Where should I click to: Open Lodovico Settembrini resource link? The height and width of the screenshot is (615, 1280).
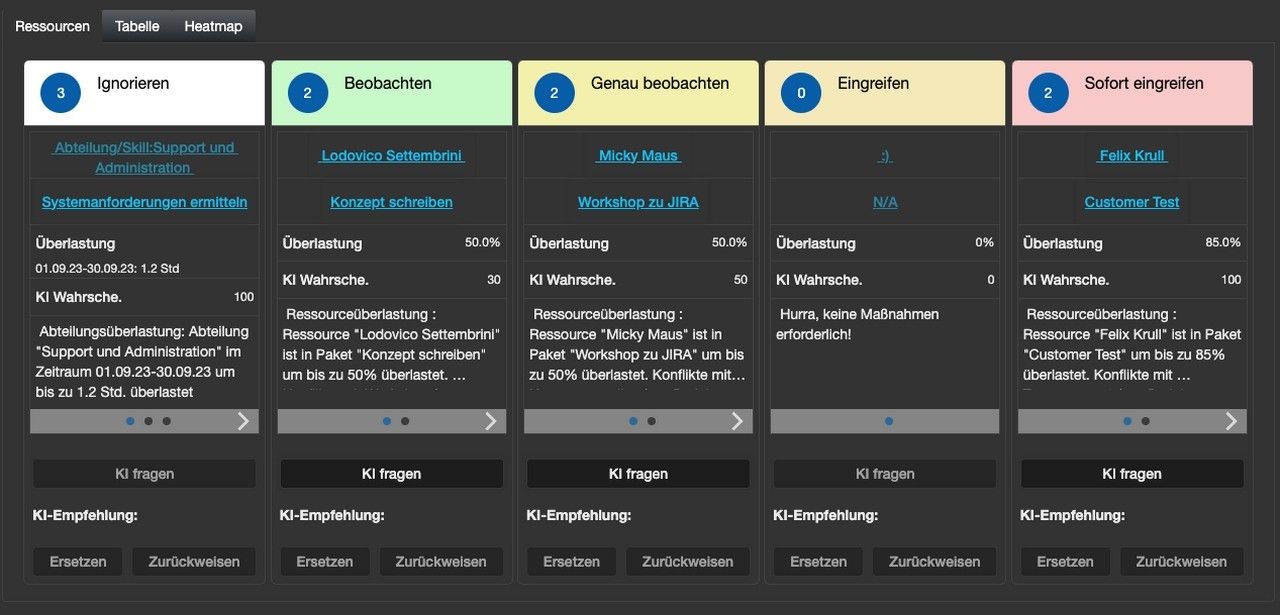click(392, 156)
